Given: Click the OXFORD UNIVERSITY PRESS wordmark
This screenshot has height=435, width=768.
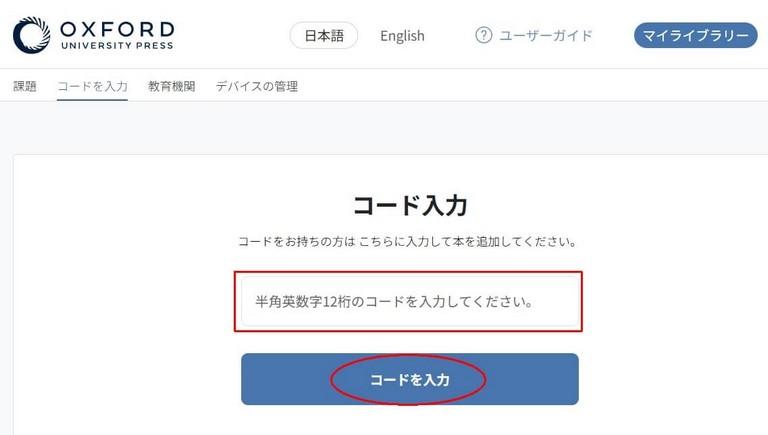Looking at the screenshot, I should click(117, 35).
